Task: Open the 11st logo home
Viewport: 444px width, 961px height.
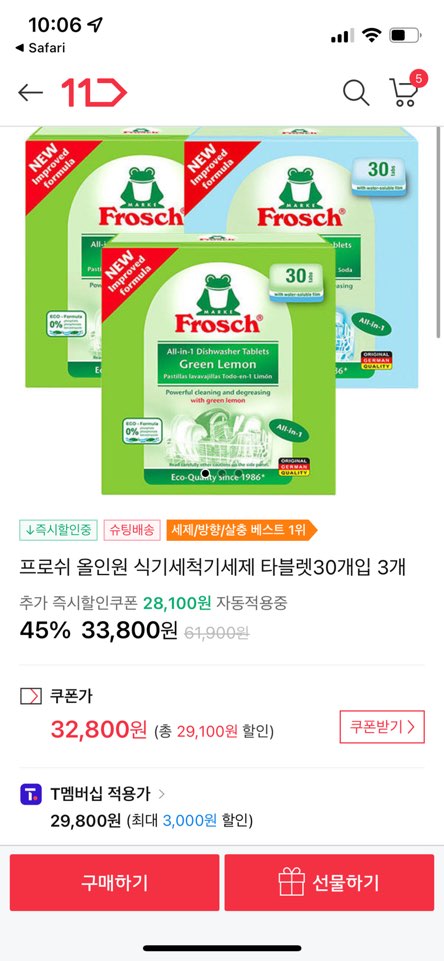Action: point(94,93)
